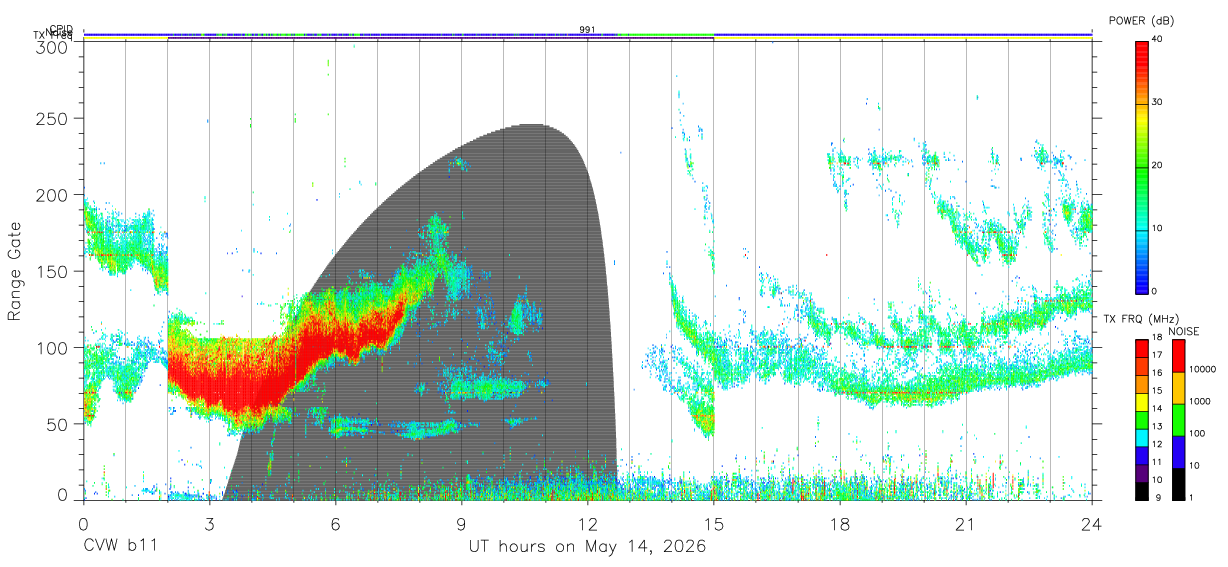The height and width of the screenshot is (567, 1228).
Task: Click the 1000 label on noise scale
Action: [1199, 402]
